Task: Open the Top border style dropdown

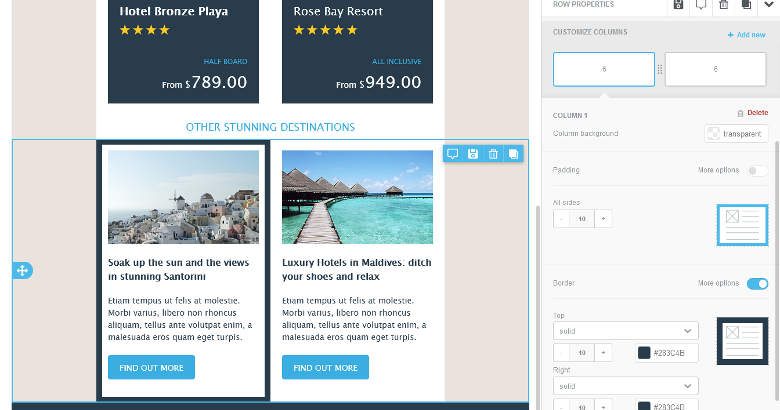Action: 626,331
